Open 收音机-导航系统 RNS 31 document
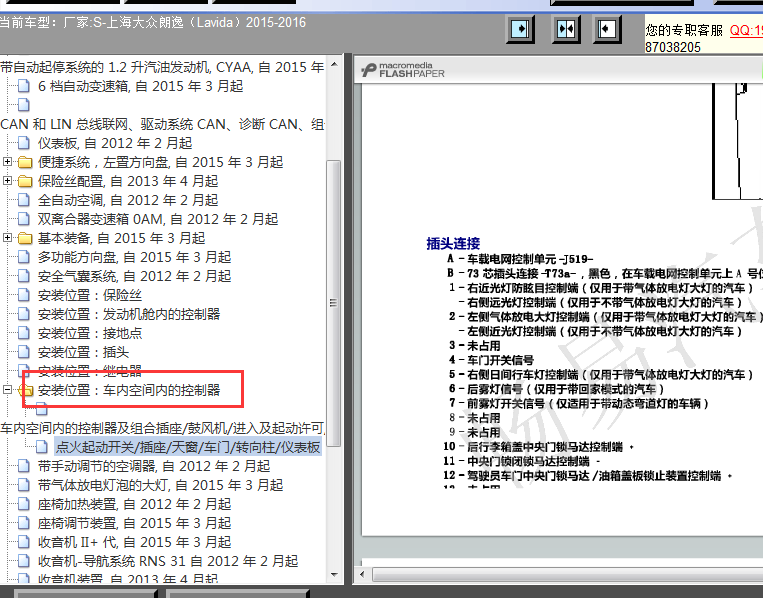This screenshot has width=763, height=598. [168, 561]
